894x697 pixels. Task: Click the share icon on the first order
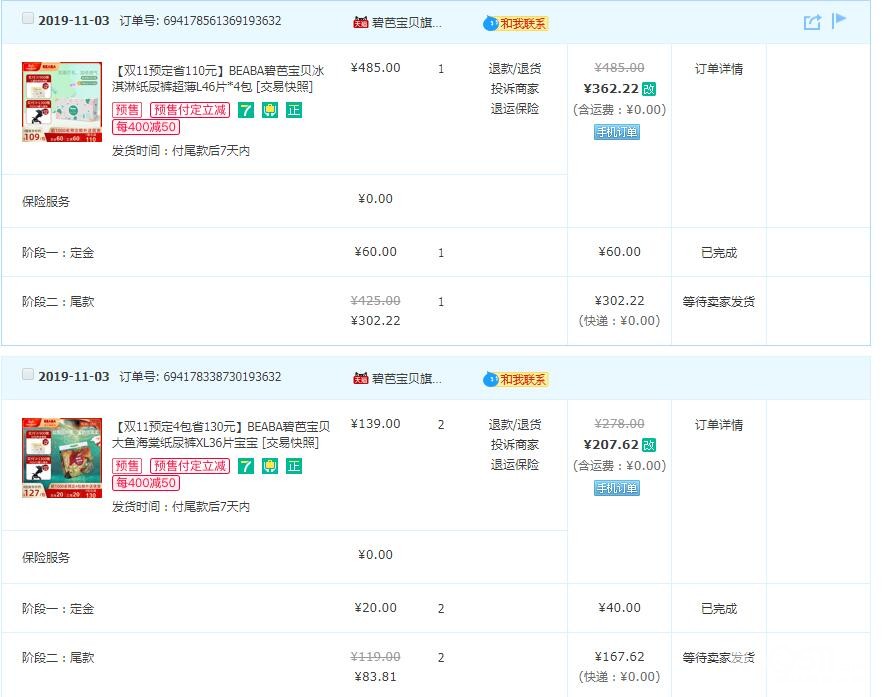coord(812,22)
